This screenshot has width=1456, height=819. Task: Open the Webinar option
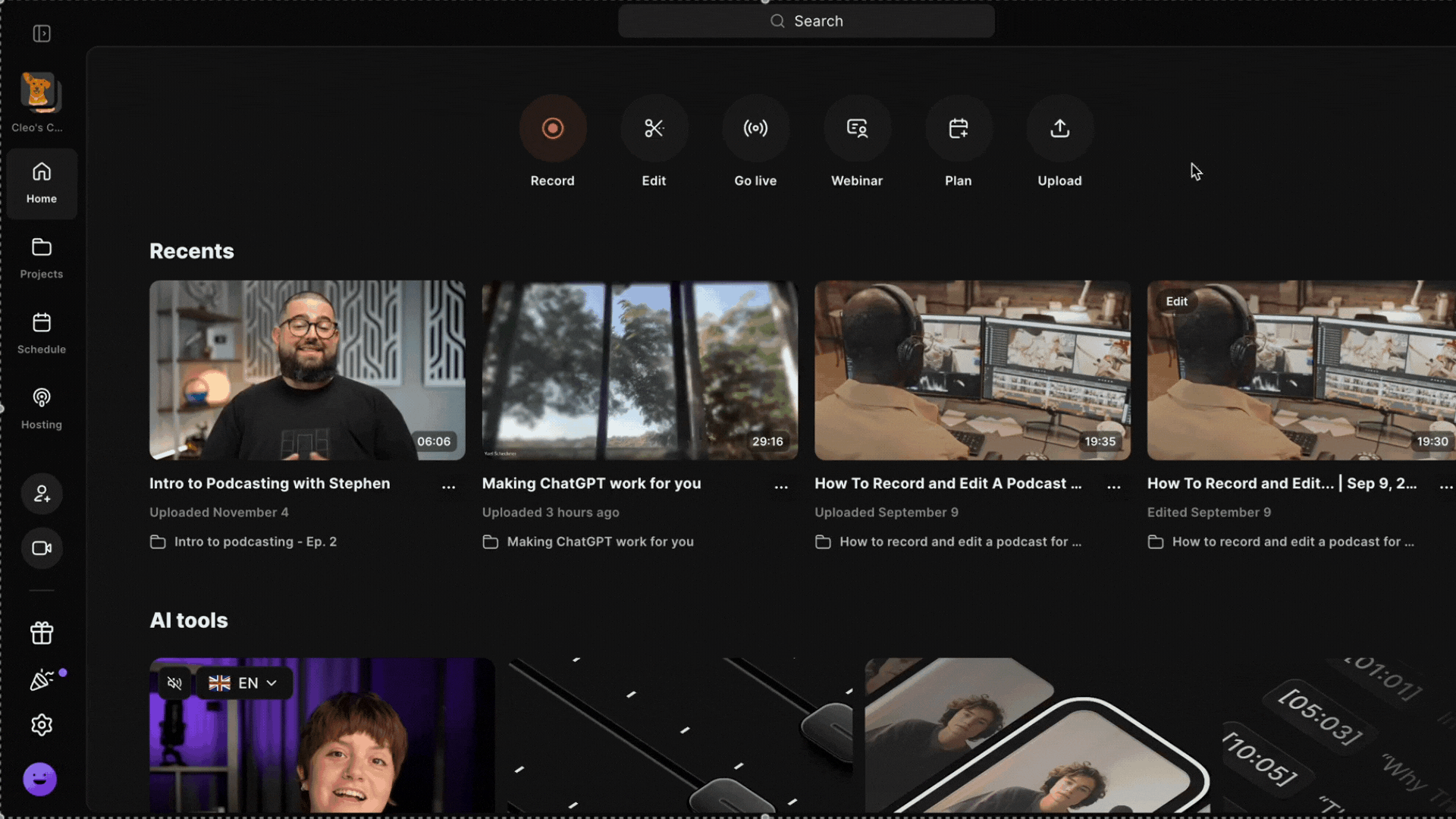pos(857,128)
